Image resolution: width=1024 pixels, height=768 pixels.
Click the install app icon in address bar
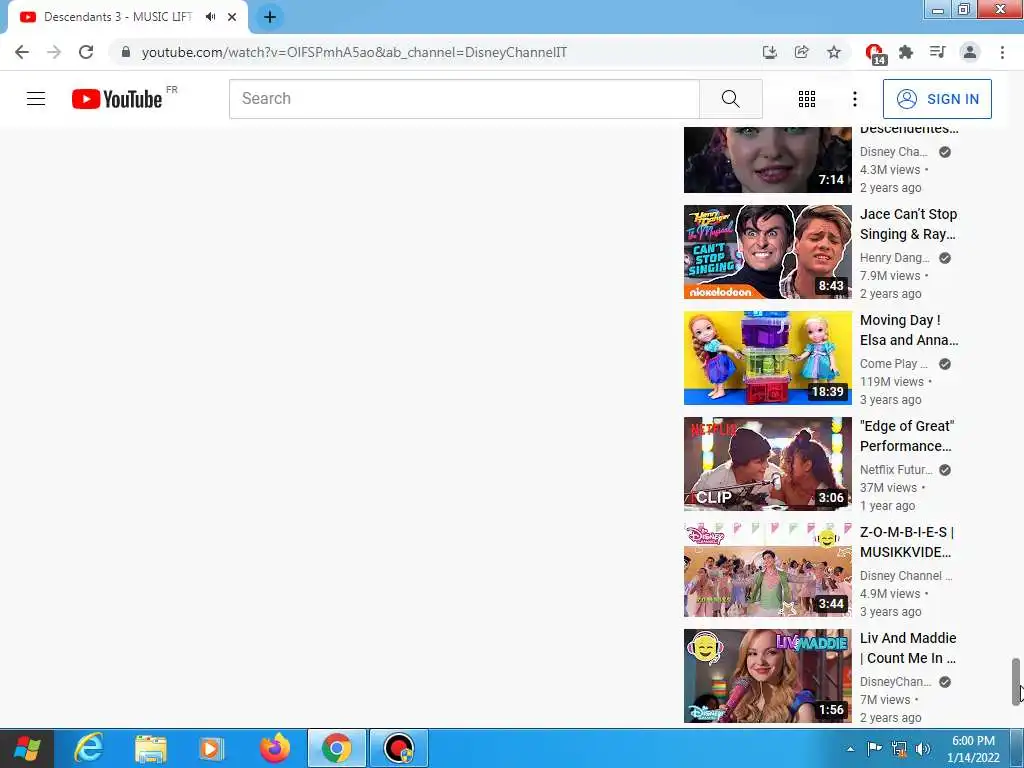point(770,52)
